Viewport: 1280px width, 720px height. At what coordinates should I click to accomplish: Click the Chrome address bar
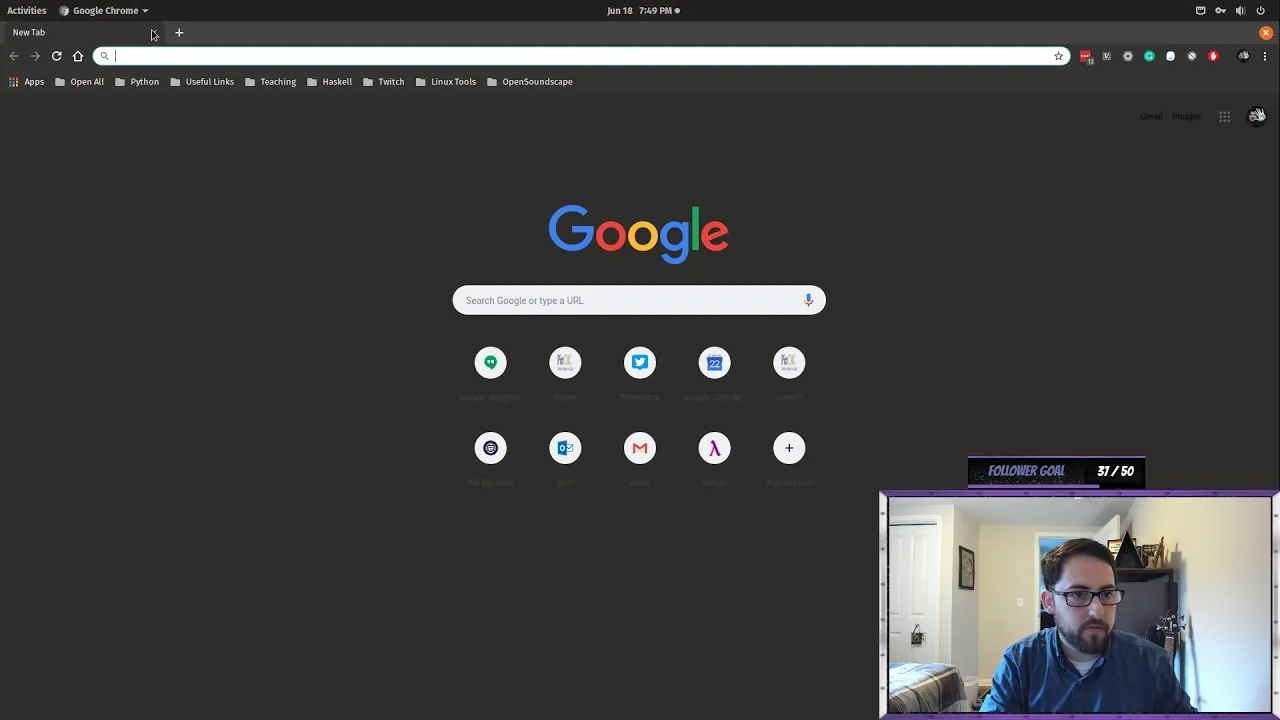click(582, 56)
